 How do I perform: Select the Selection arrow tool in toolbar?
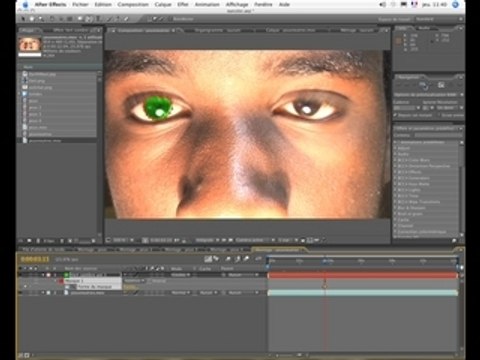click(x=23, y=19)
